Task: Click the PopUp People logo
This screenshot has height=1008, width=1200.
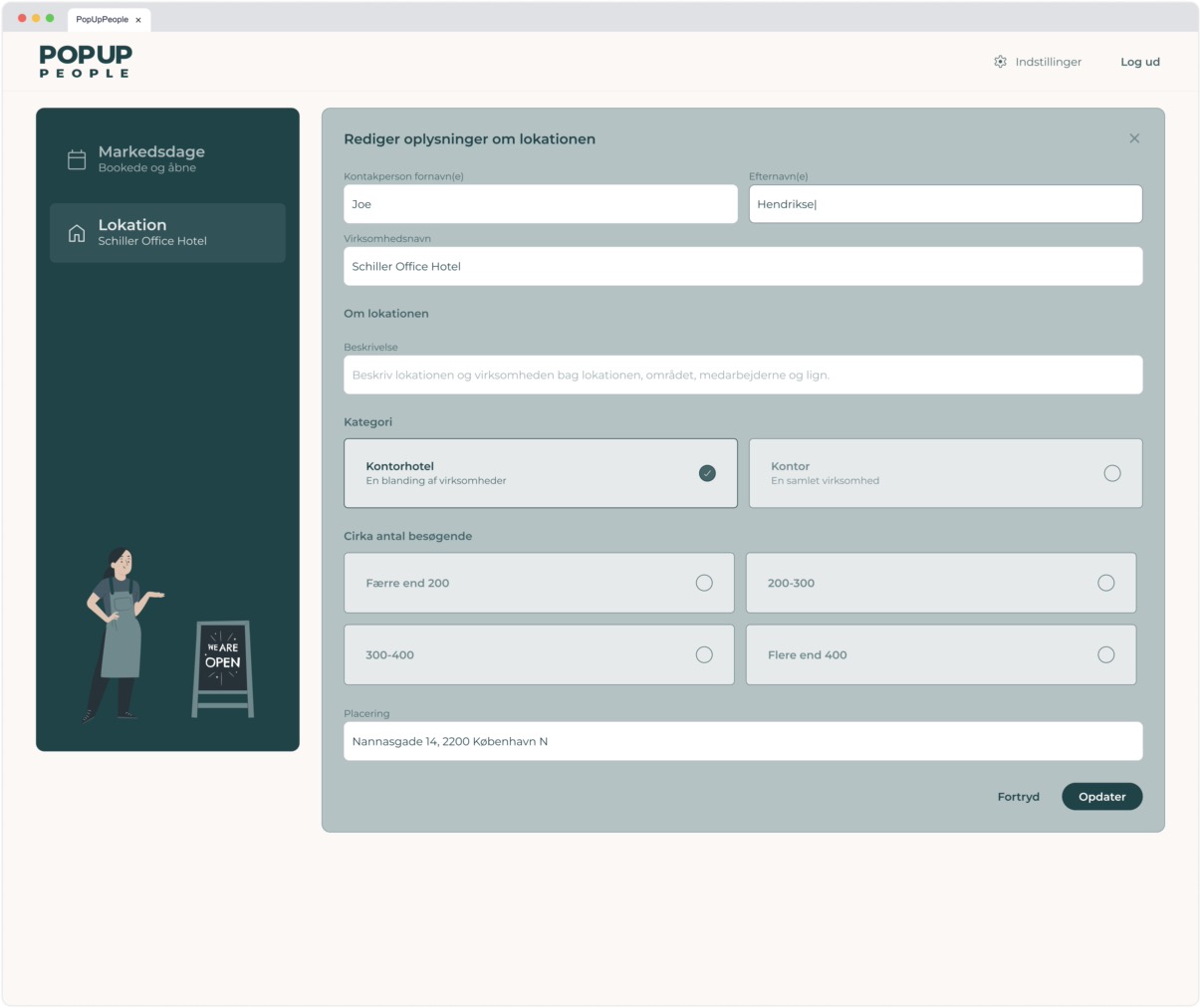Action: (x=83, y=62)
